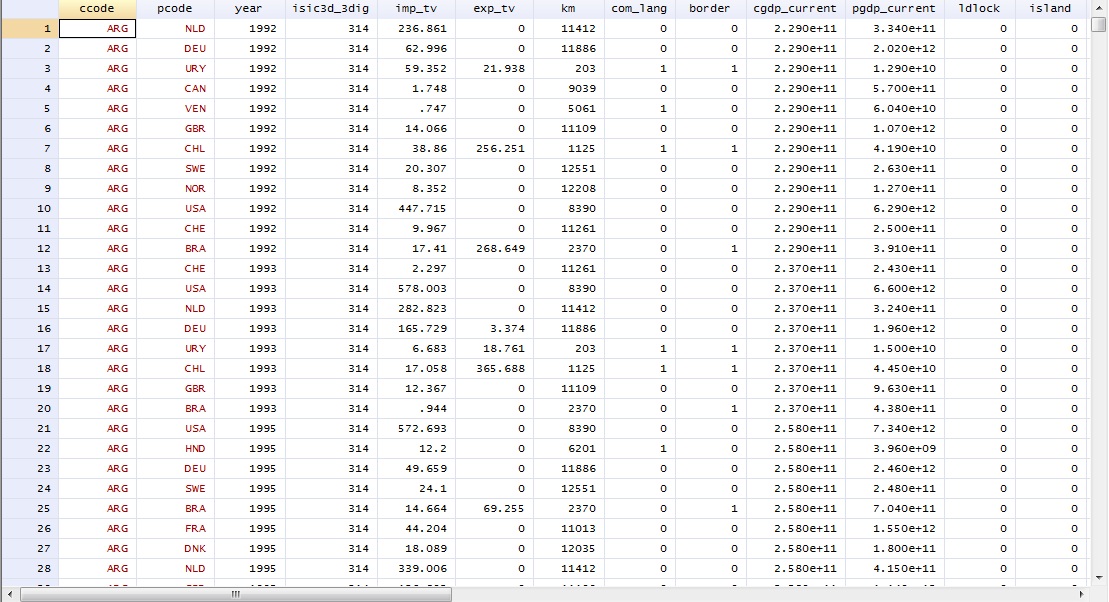Click the island column header
Image resolution: width=1109 pixels, height=602 pixels.
(x=1050, y=8)
